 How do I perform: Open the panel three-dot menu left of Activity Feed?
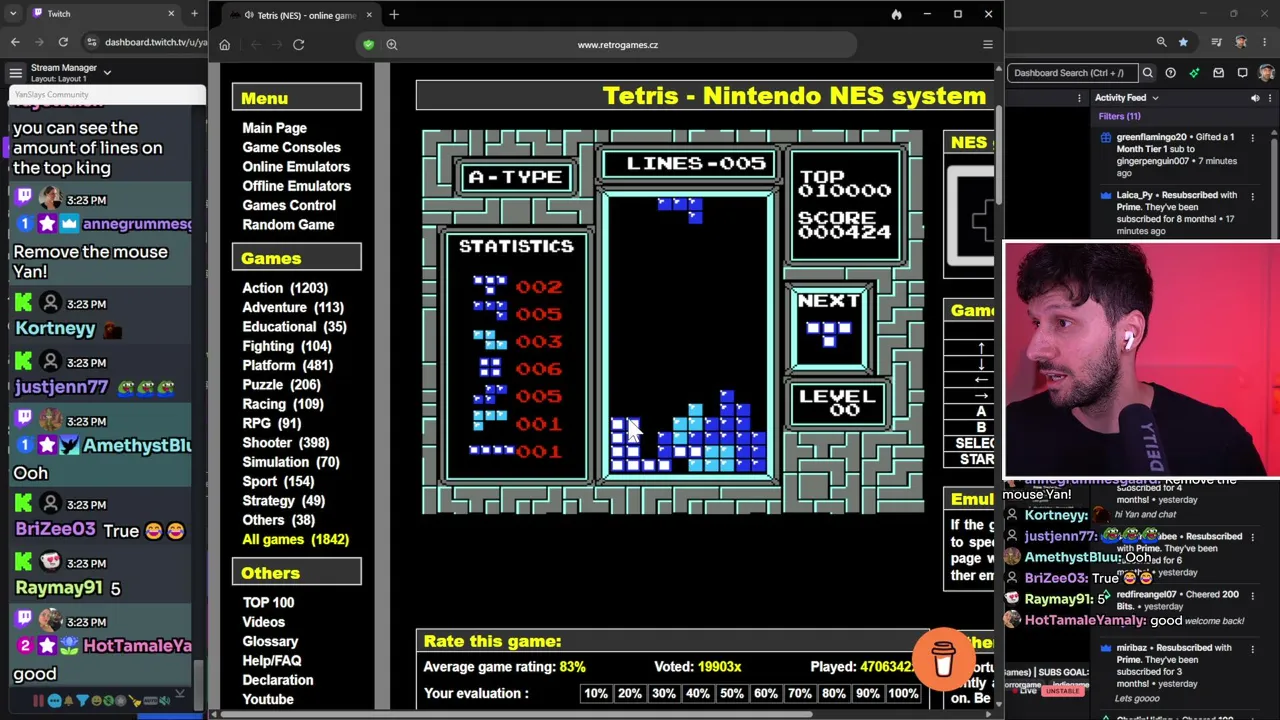click(1079, 98)
